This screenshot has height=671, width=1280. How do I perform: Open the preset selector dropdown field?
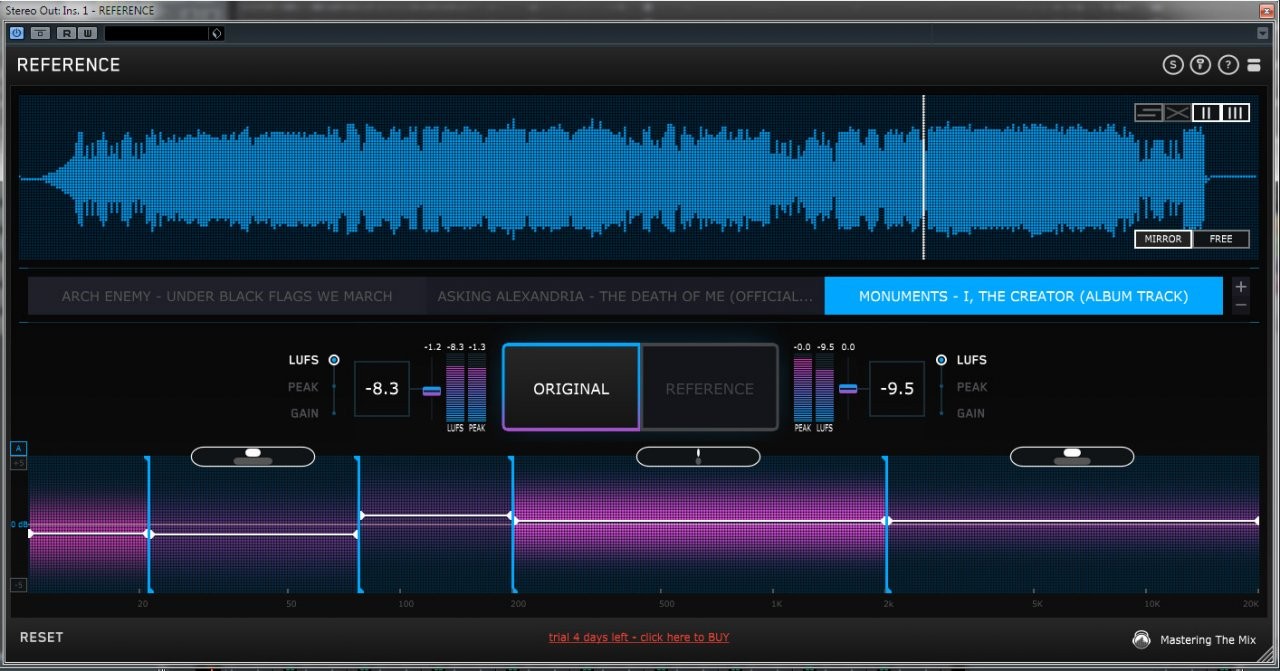[163, 33]
